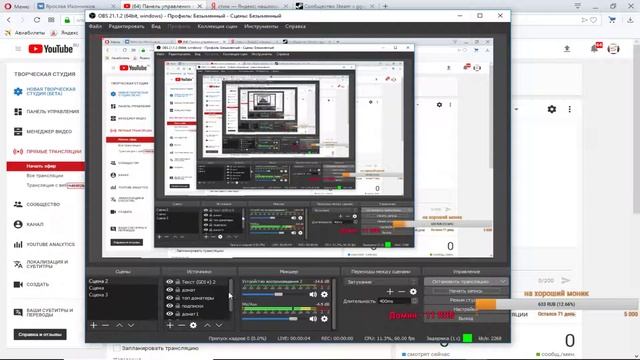Toggle lock on подписки source
Screen dimensions: 640x360
click(x=178, y=306)
